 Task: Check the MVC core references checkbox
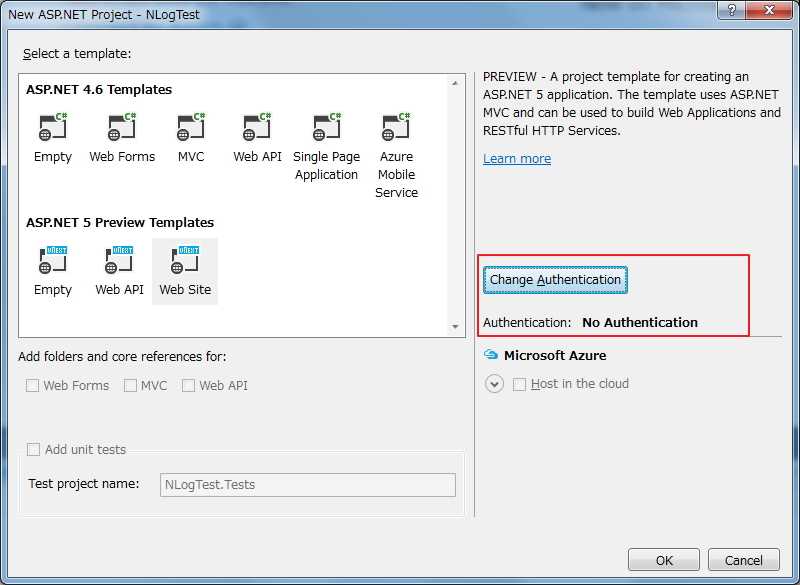tap(131, 386)
